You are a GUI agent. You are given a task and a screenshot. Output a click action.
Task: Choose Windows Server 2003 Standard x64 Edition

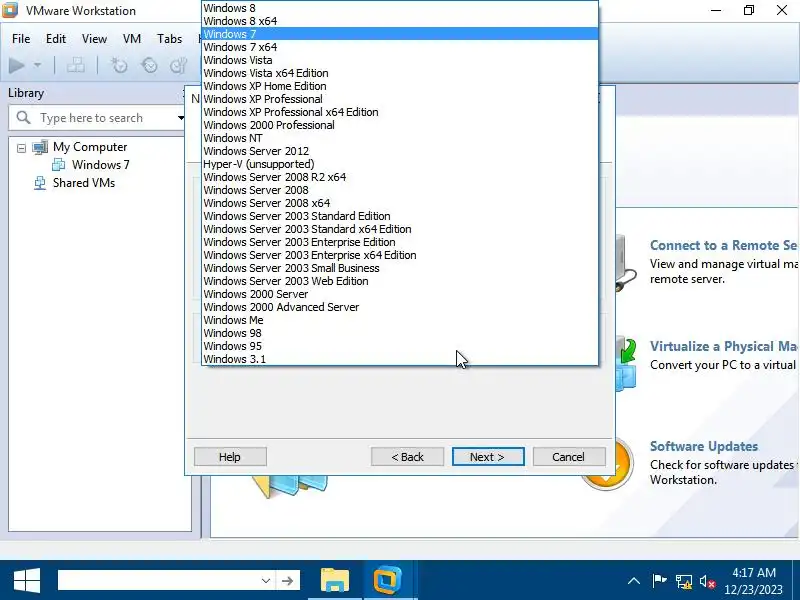tap(400, 229)
